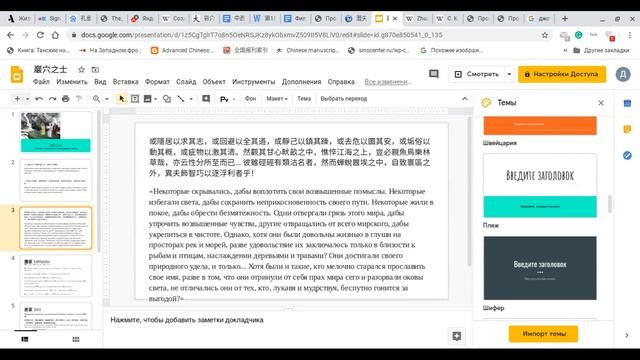640x360 pixels.
Task: Bookmark this page with star icon
Action: (x=545, y=35)
